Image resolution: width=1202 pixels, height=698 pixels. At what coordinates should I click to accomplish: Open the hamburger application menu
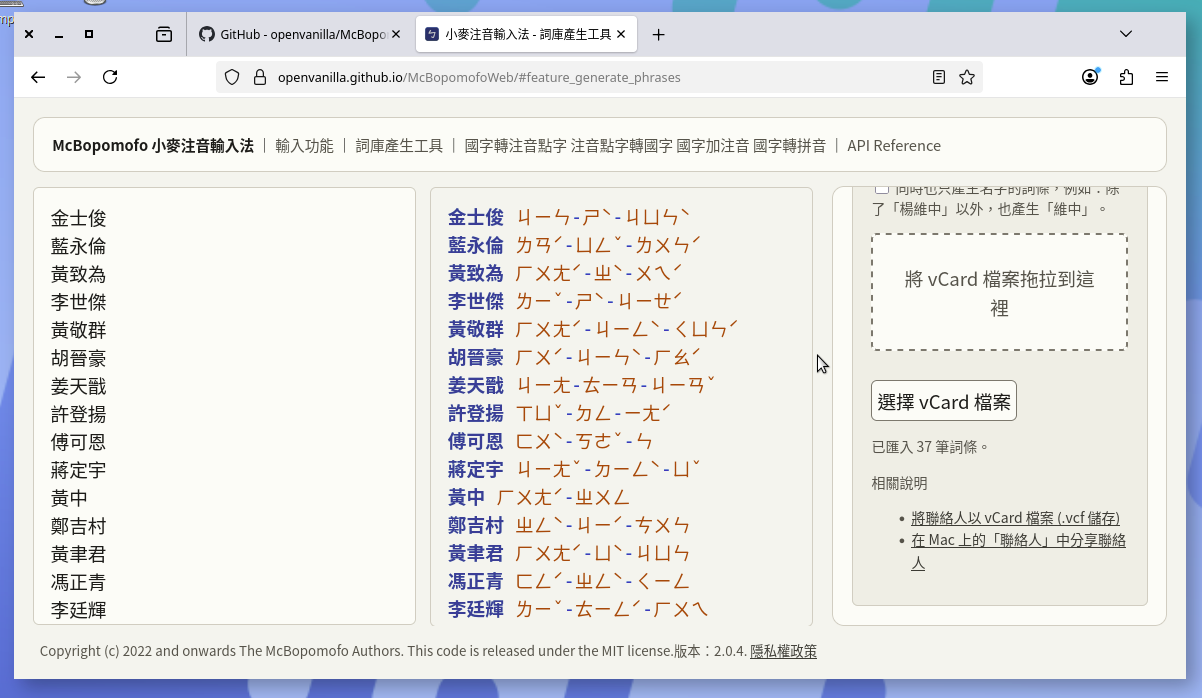[1162, 77]
